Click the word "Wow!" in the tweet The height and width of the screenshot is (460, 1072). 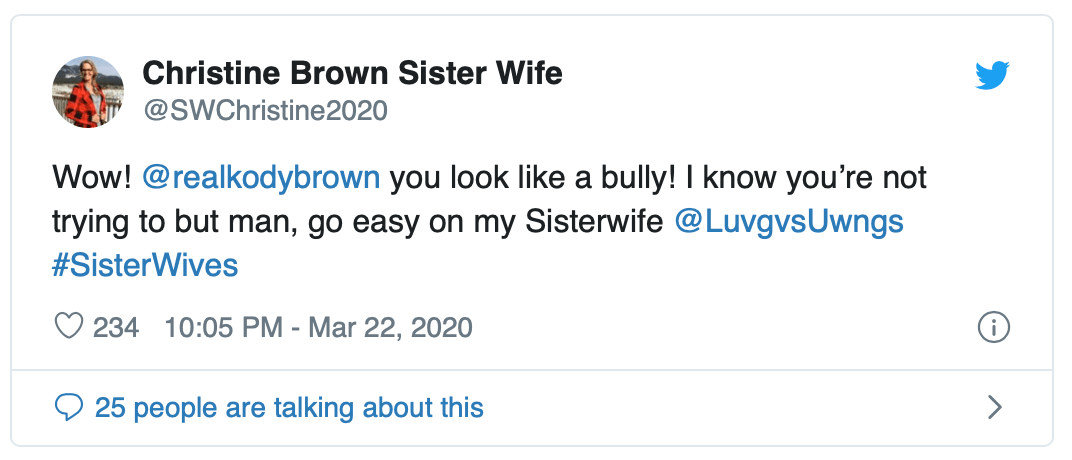coord(92,178)
